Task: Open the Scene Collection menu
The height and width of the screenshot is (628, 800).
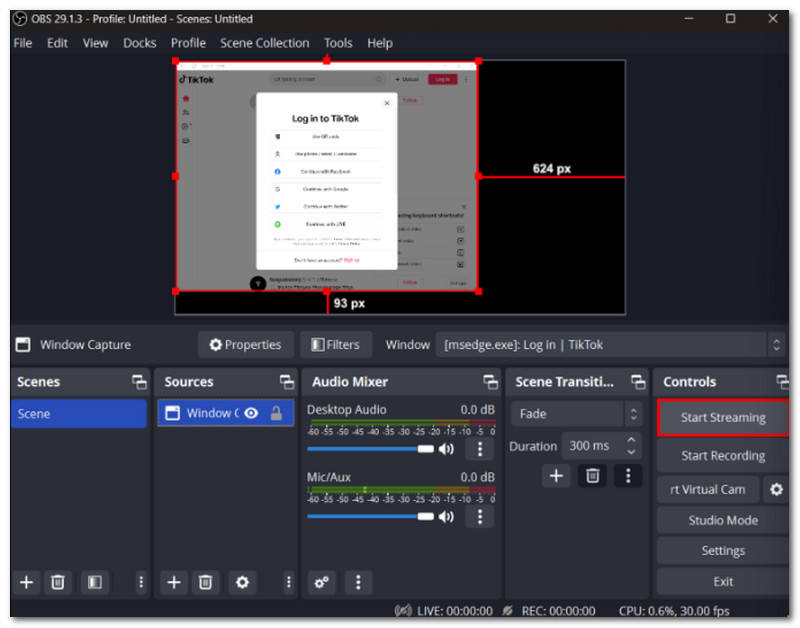Action: pos(265,43)
